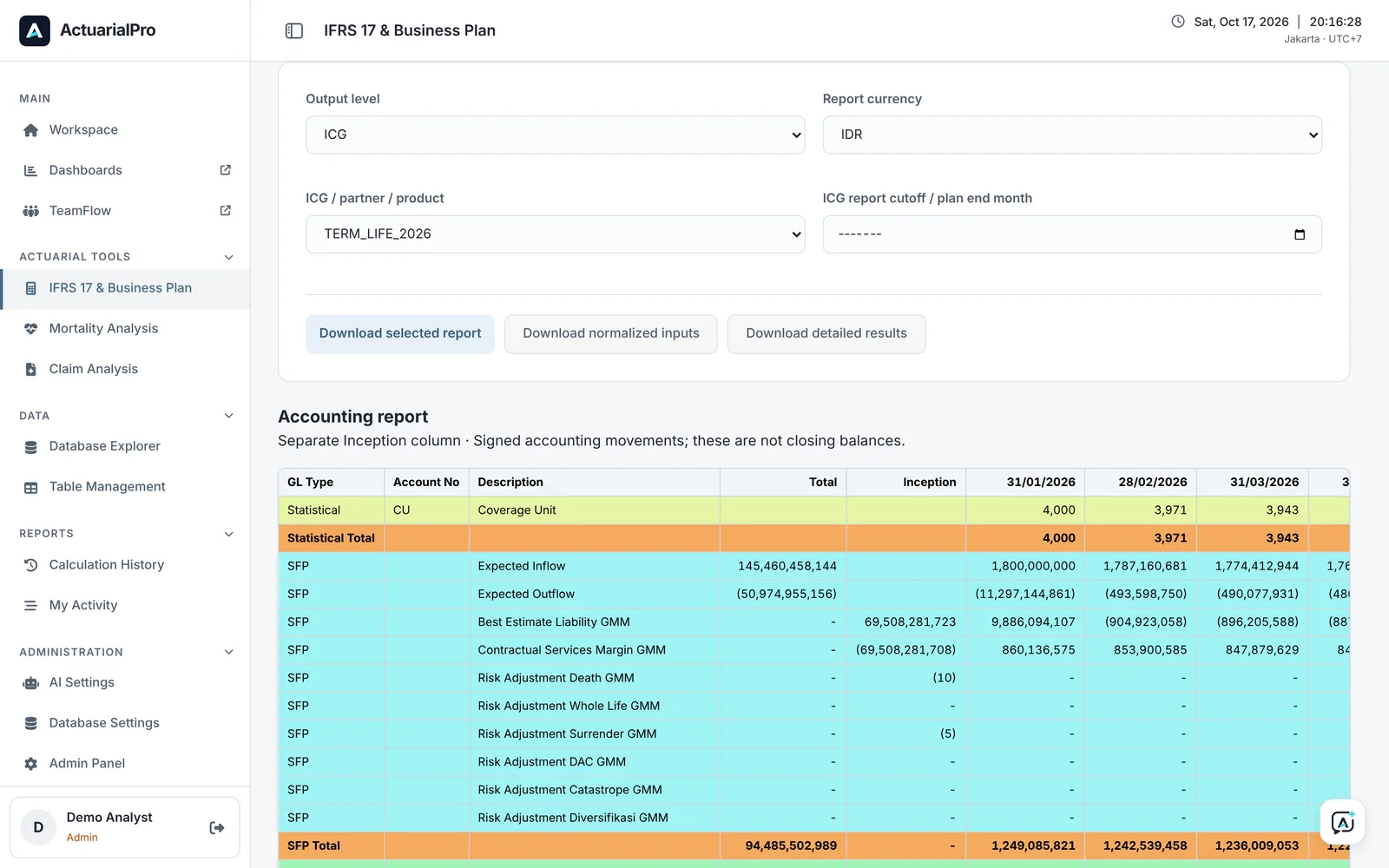Go to Mortality Analysis

point(126,329)
